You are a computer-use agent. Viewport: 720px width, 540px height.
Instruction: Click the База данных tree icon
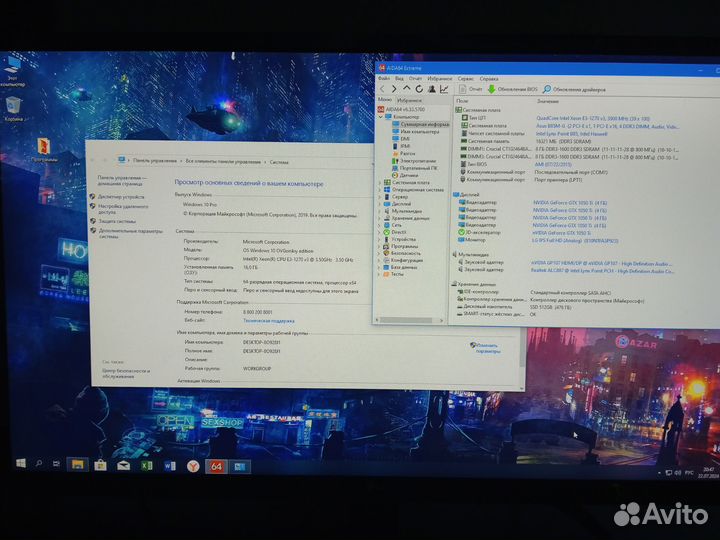tap(387, 267)
